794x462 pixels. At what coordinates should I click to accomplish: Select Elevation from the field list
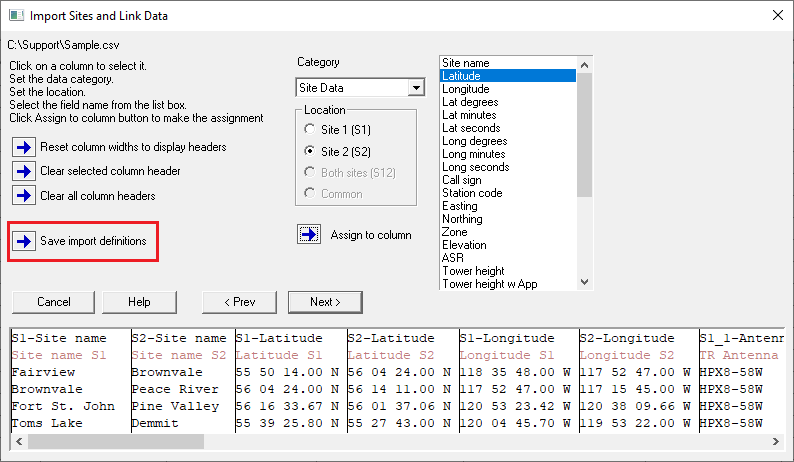(x=464, y=245)
